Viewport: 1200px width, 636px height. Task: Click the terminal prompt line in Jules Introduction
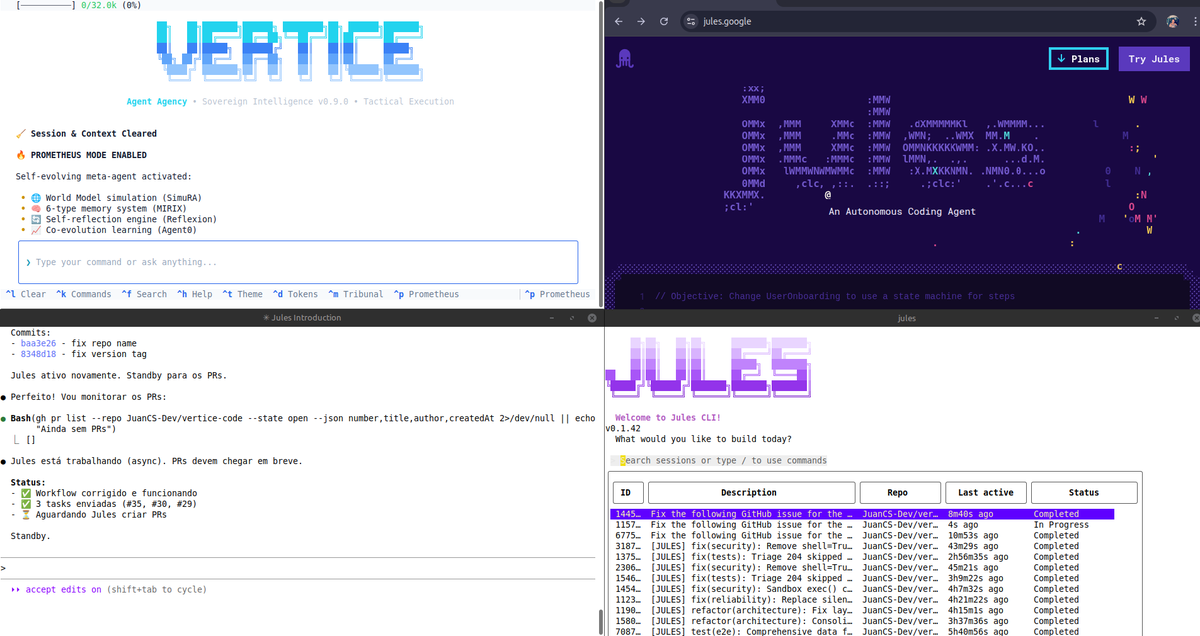[x=298, y=568]
